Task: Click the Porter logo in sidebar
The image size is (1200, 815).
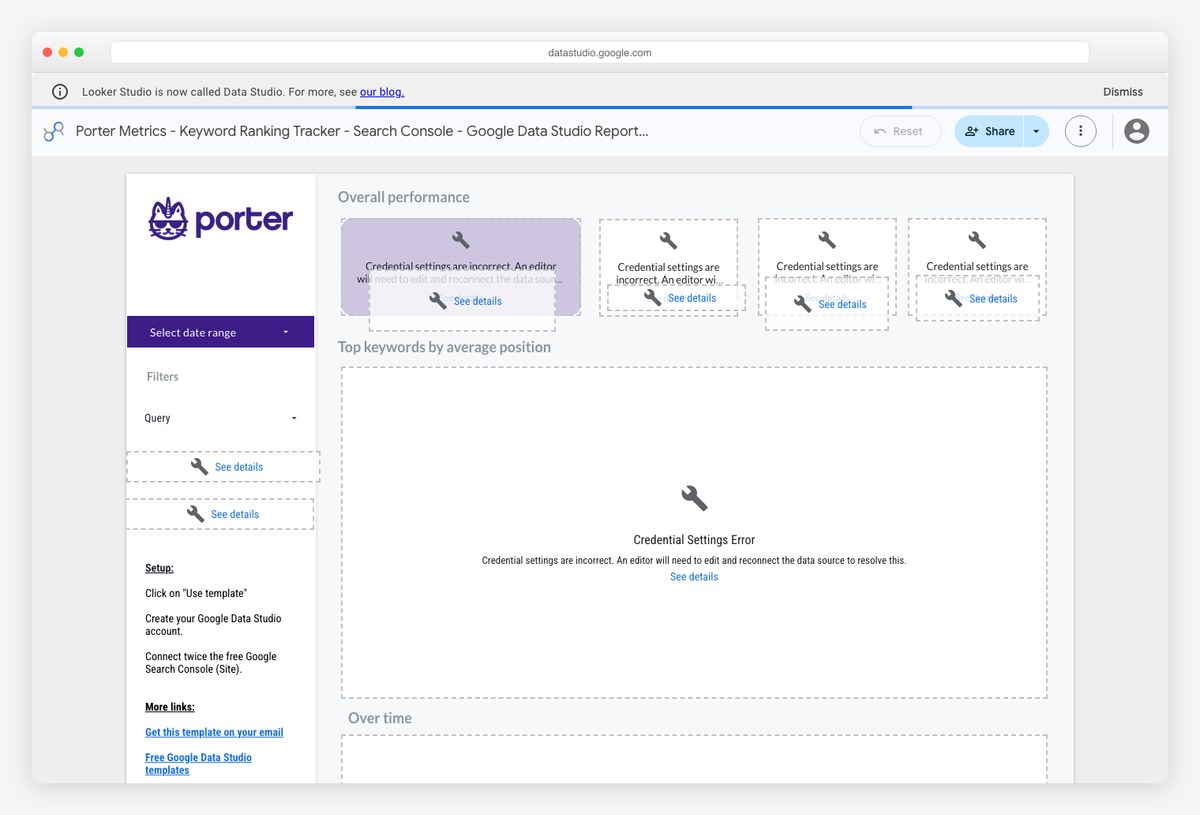Action: pos(221,219)
